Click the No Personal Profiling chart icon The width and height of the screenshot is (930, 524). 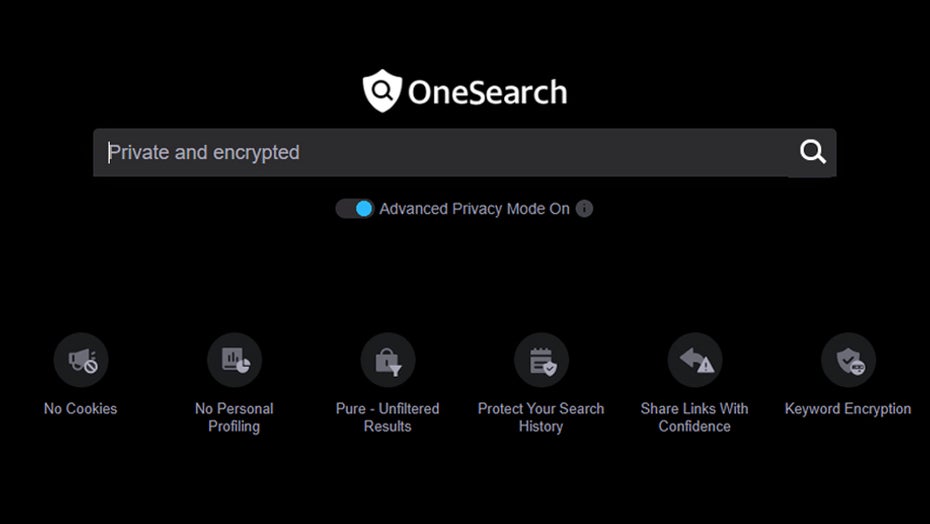pos(234,360)
